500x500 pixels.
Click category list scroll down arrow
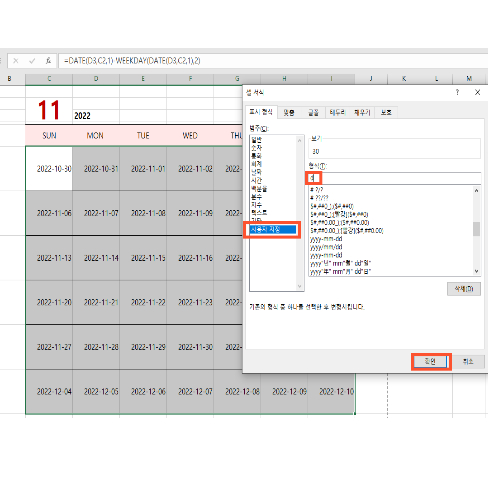click(299, 286)
